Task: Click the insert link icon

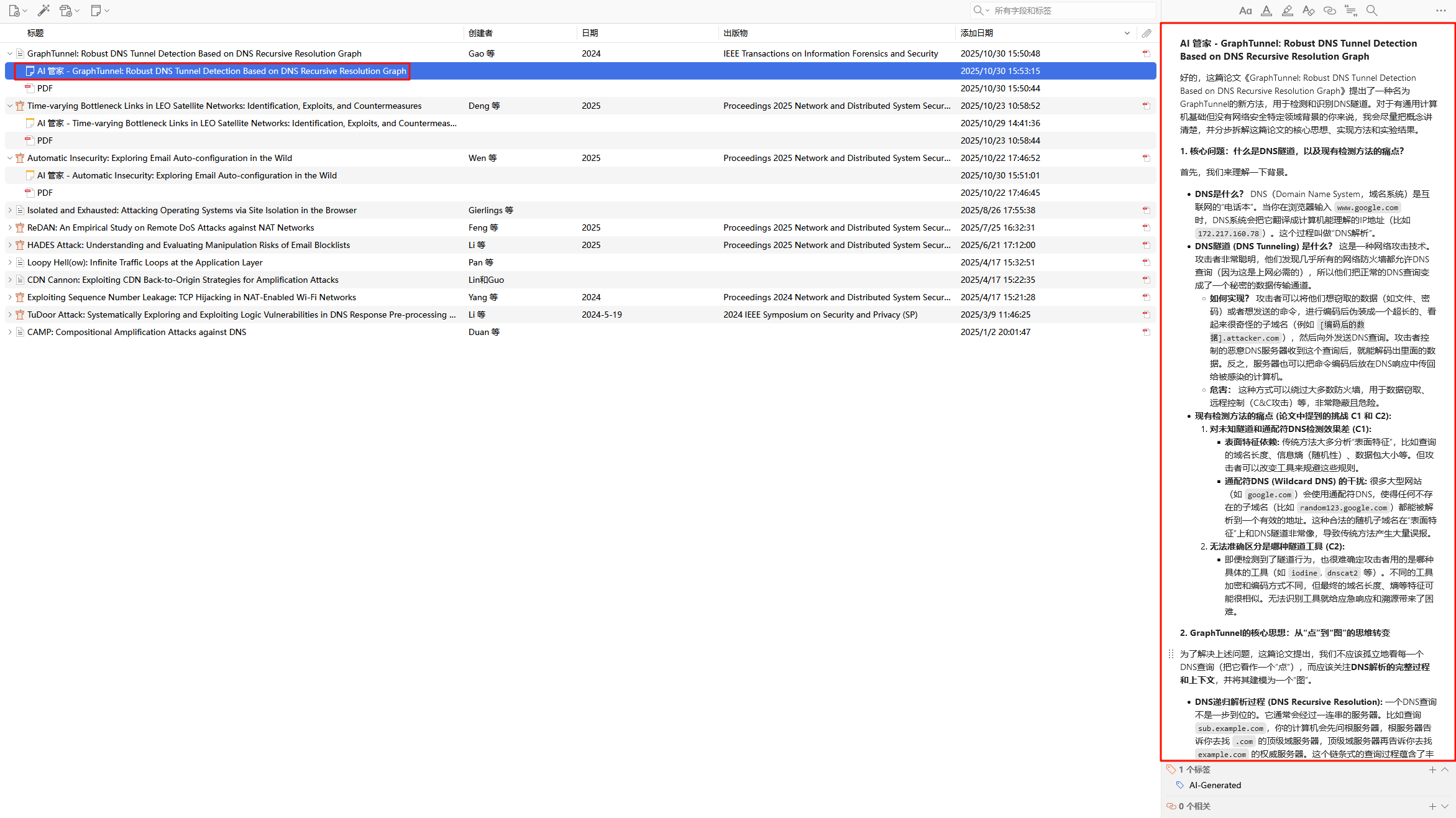Action: 1329,11
